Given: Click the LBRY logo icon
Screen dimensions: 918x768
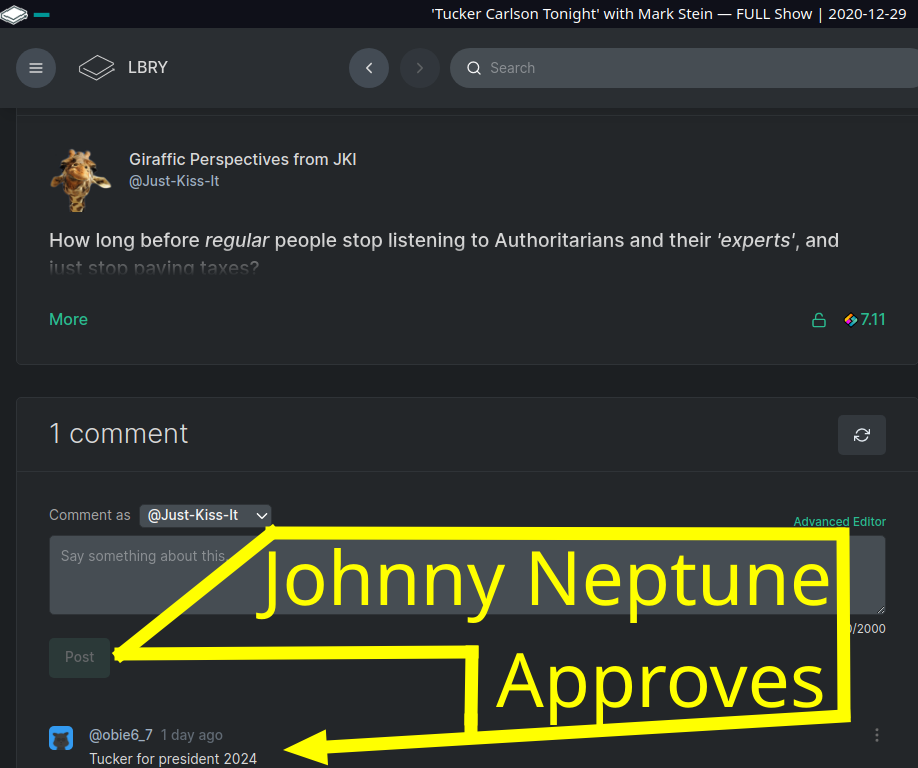Looking at the screenshot, I should pos(97,68).
